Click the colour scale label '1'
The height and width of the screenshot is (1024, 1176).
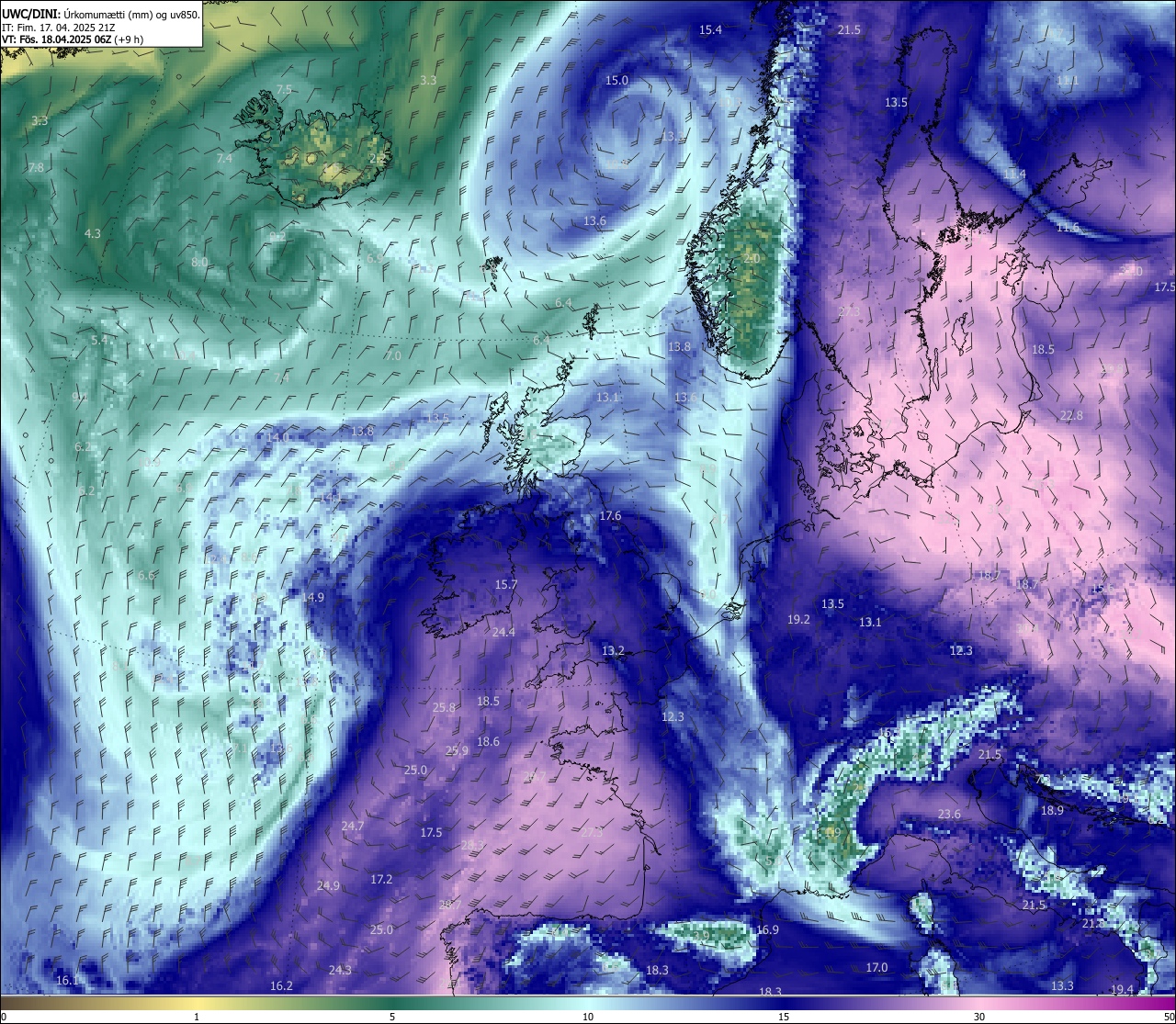(x=197, y=1017)
